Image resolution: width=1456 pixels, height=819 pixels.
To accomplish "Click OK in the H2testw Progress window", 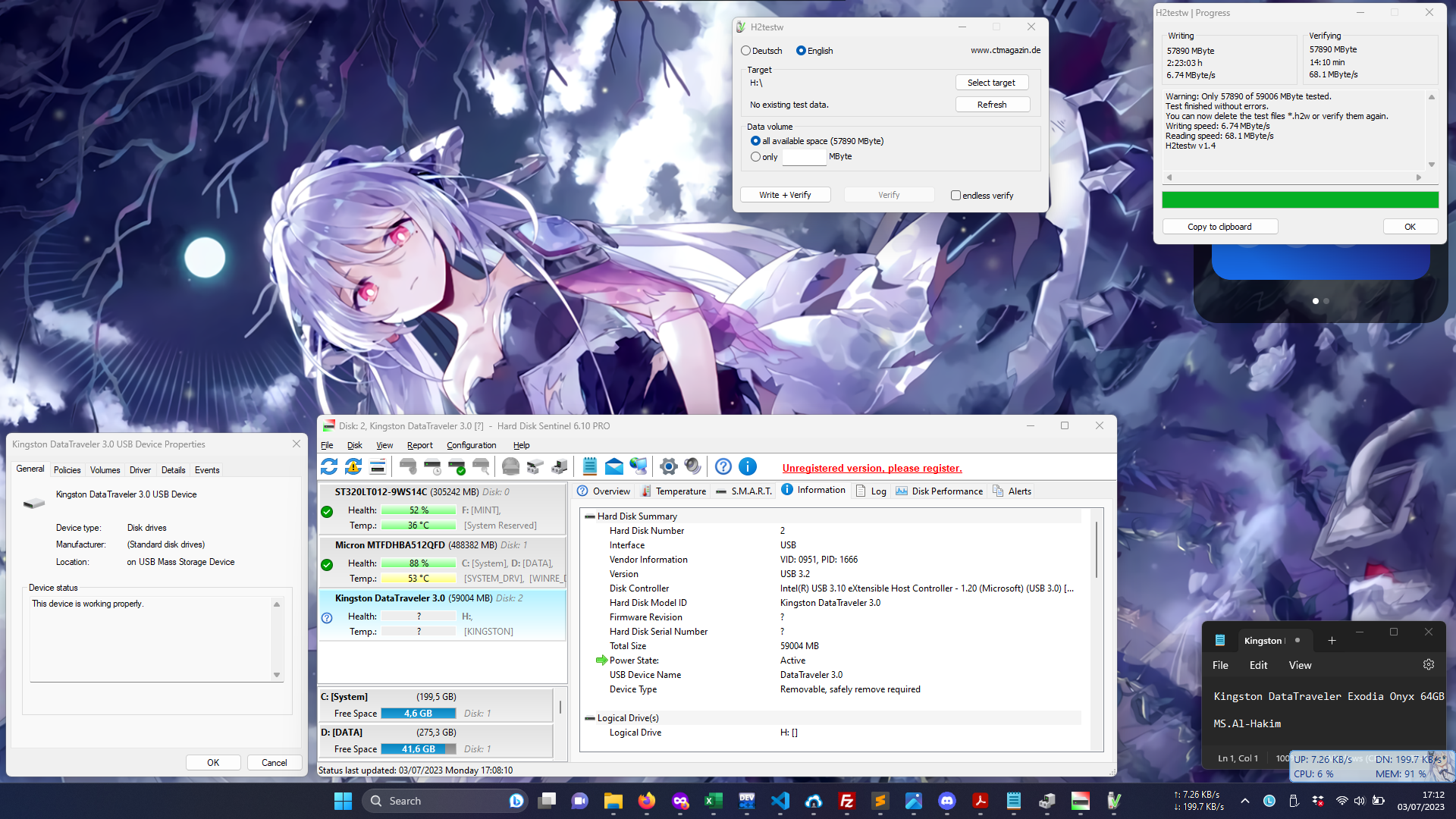I will tap(1410, 227).
